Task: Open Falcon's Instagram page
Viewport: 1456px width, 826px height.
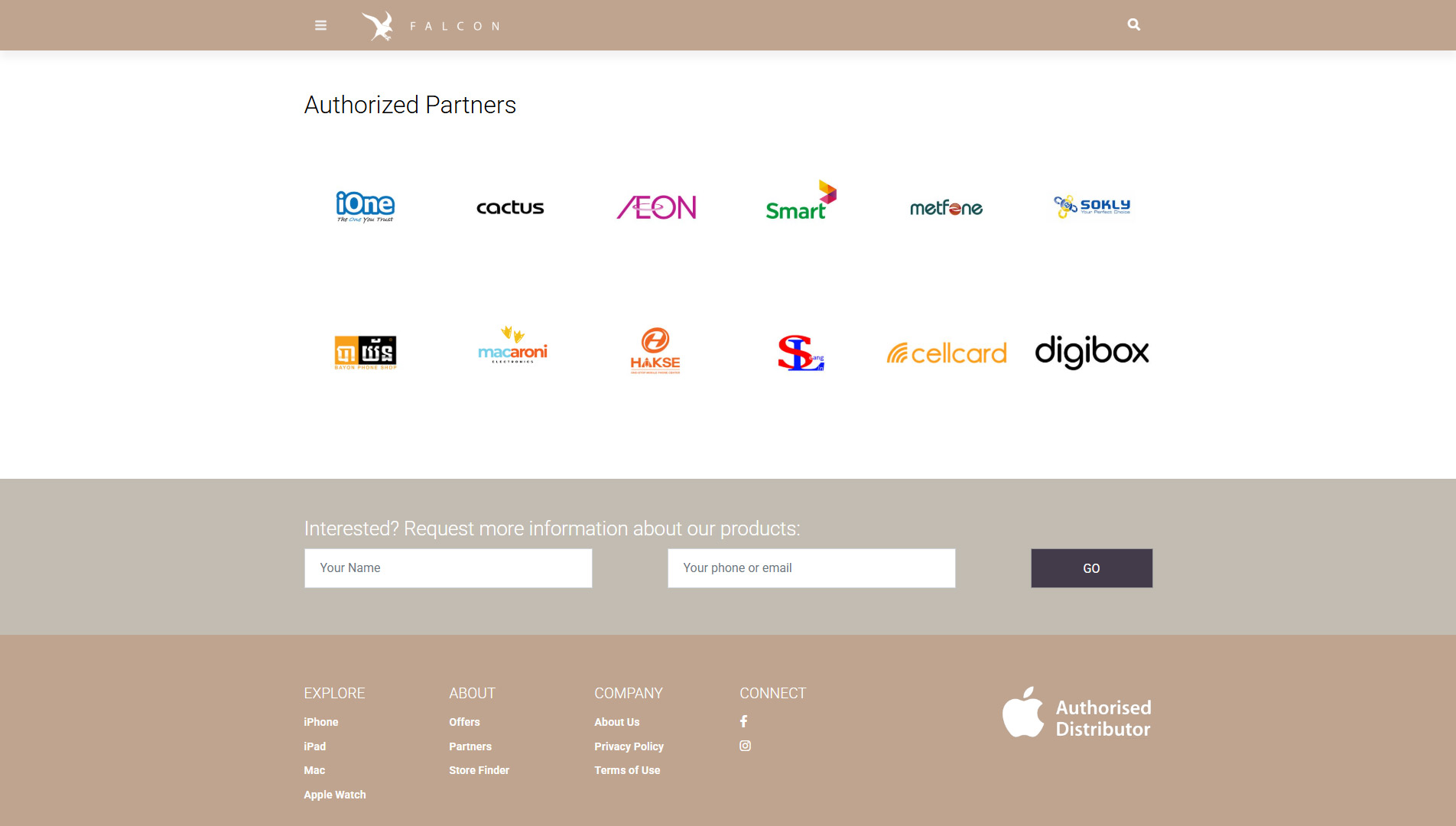Action: [745, 745]
